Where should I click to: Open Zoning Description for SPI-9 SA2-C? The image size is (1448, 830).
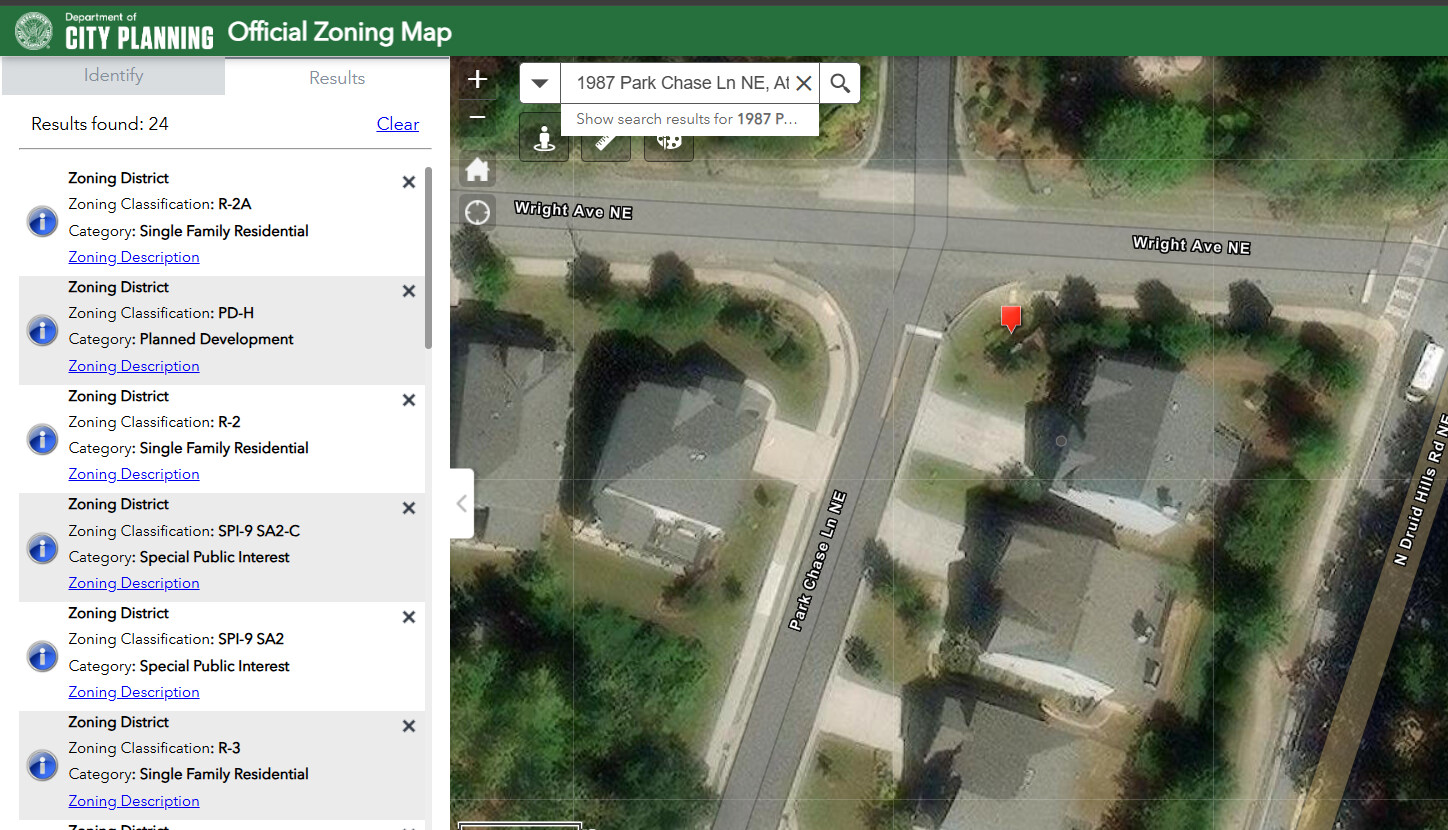pos(134,583)
